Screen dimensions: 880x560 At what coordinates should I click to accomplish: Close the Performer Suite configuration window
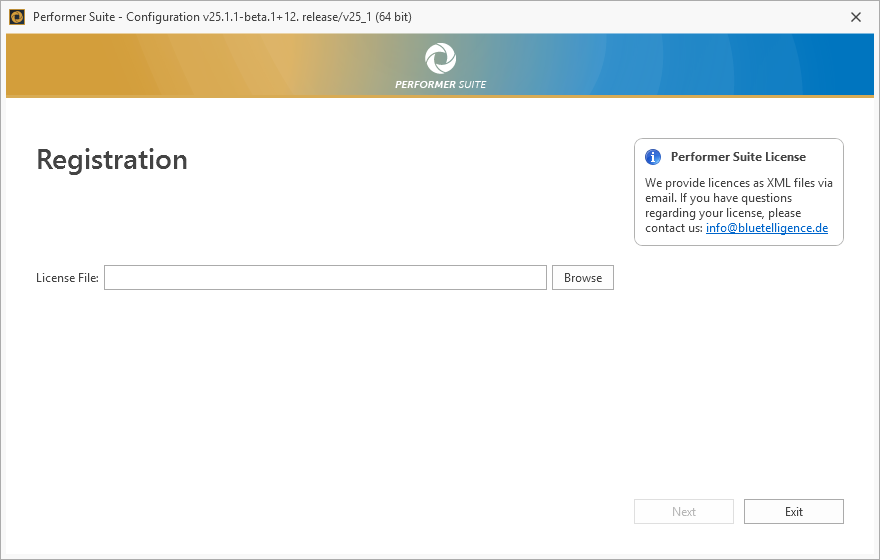[856, 17]
